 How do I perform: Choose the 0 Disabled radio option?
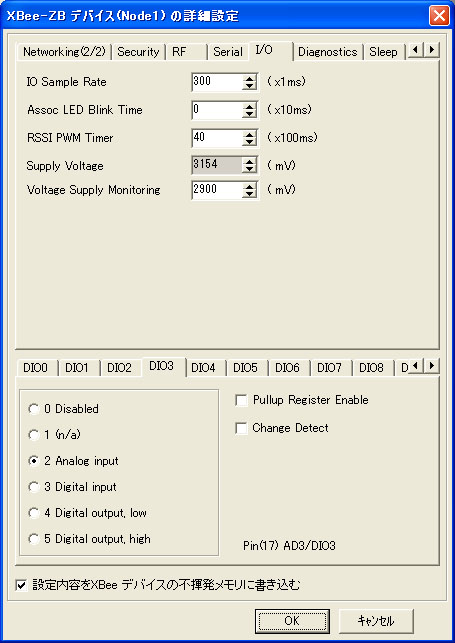(34, 409)
